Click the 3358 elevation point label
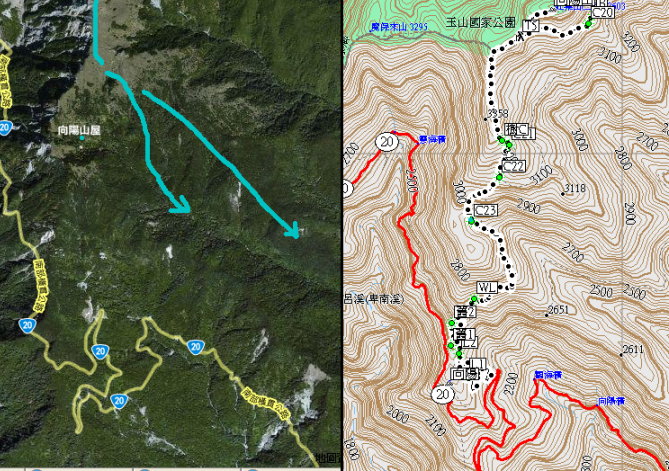Image resolution: width=669 pixels, height=471 pixels. [x=498, y=113]
